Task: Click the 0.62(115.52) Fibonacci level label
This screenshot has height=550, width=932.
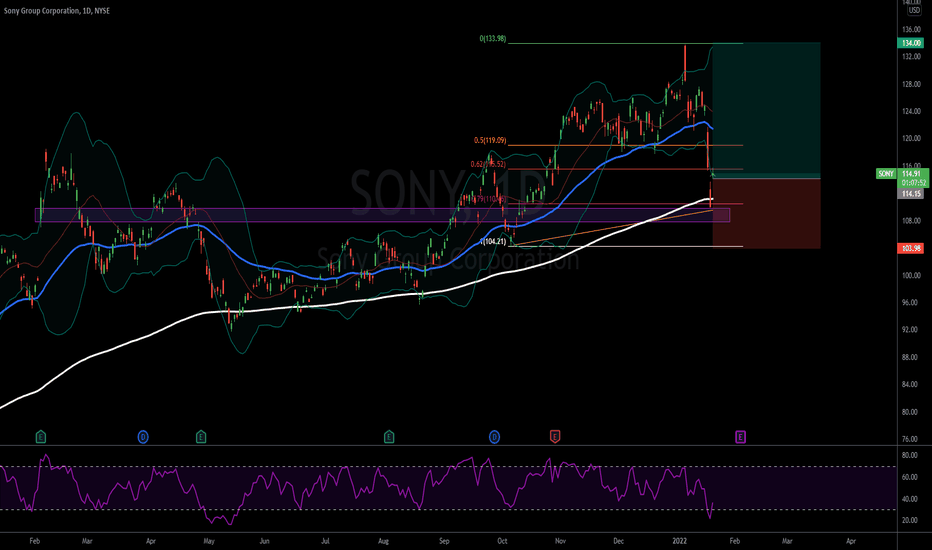Action: 488,164
